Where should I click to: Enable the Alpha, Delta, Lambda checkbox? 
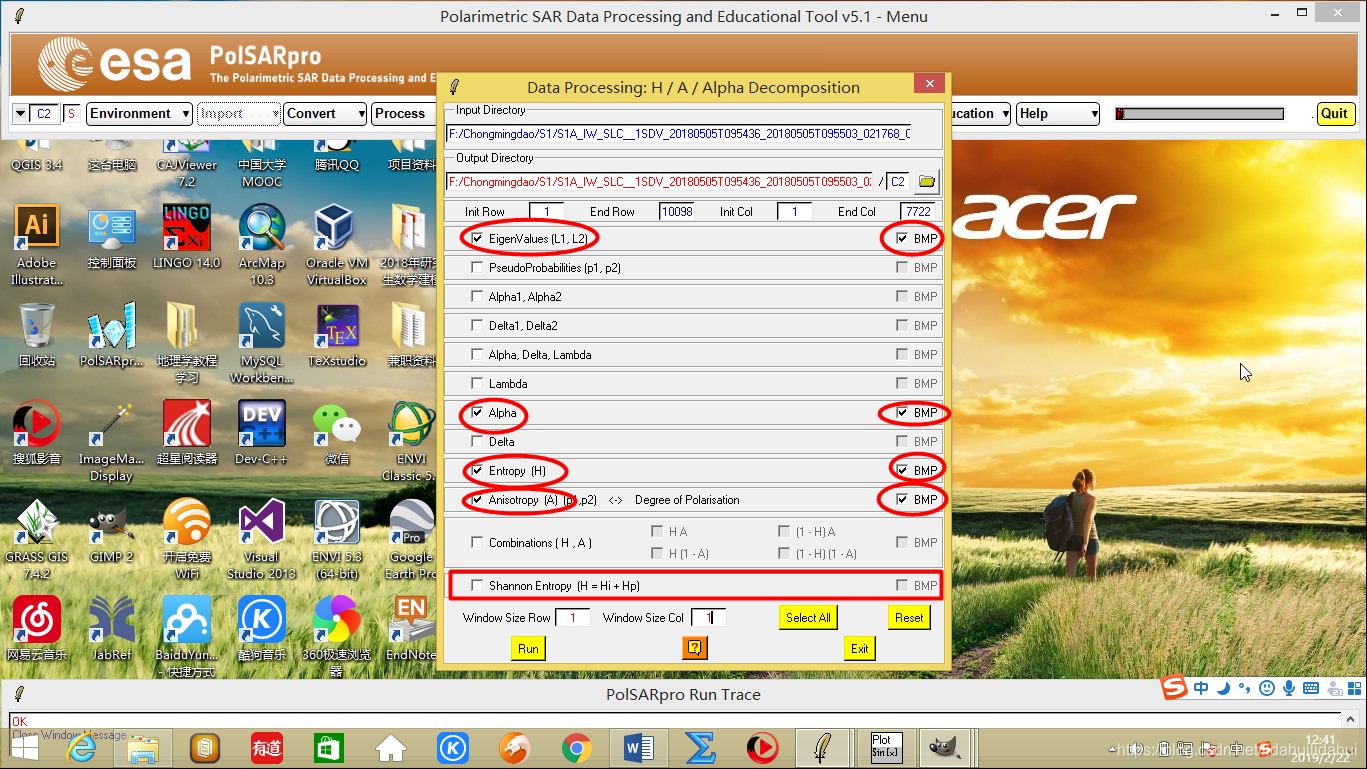[478, 355]
